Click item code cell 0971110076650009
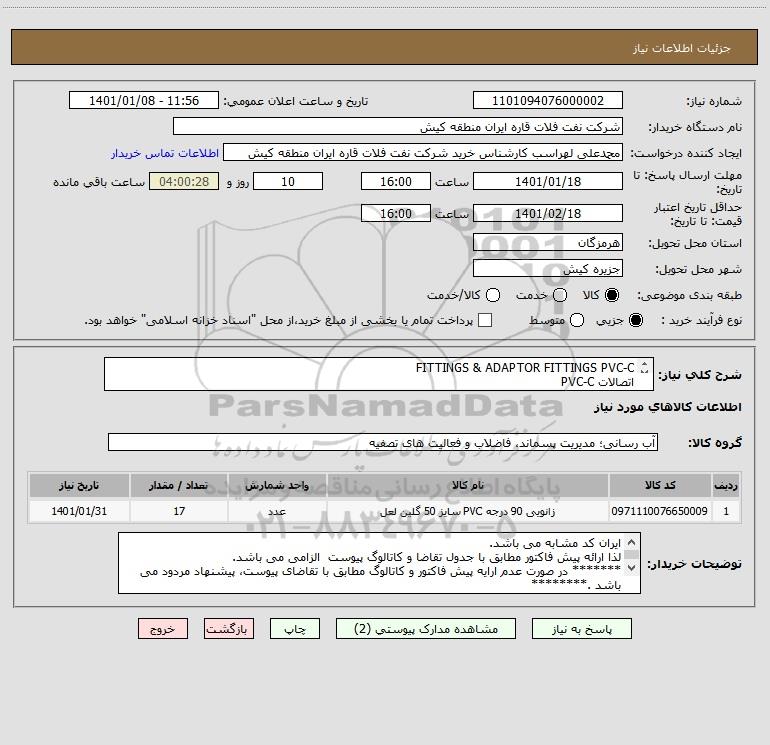The height and width of the screenshot is (745, 770). (x=660, y=511)
